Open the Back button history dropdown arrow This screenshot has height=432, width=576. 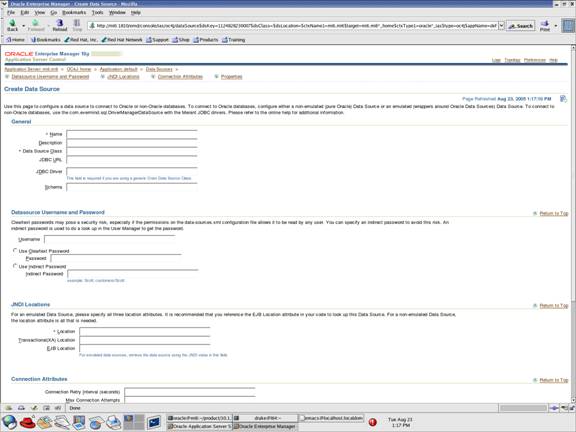(24, 26)
